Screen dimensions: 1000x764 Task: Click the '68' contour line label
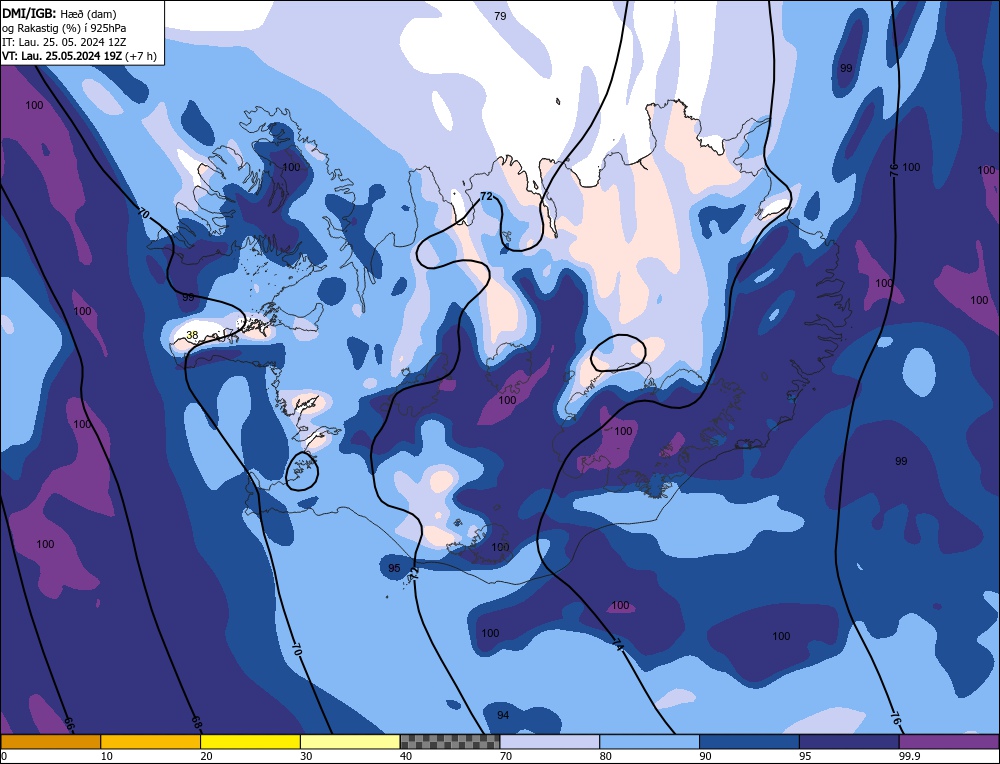[x=197, y=722]
